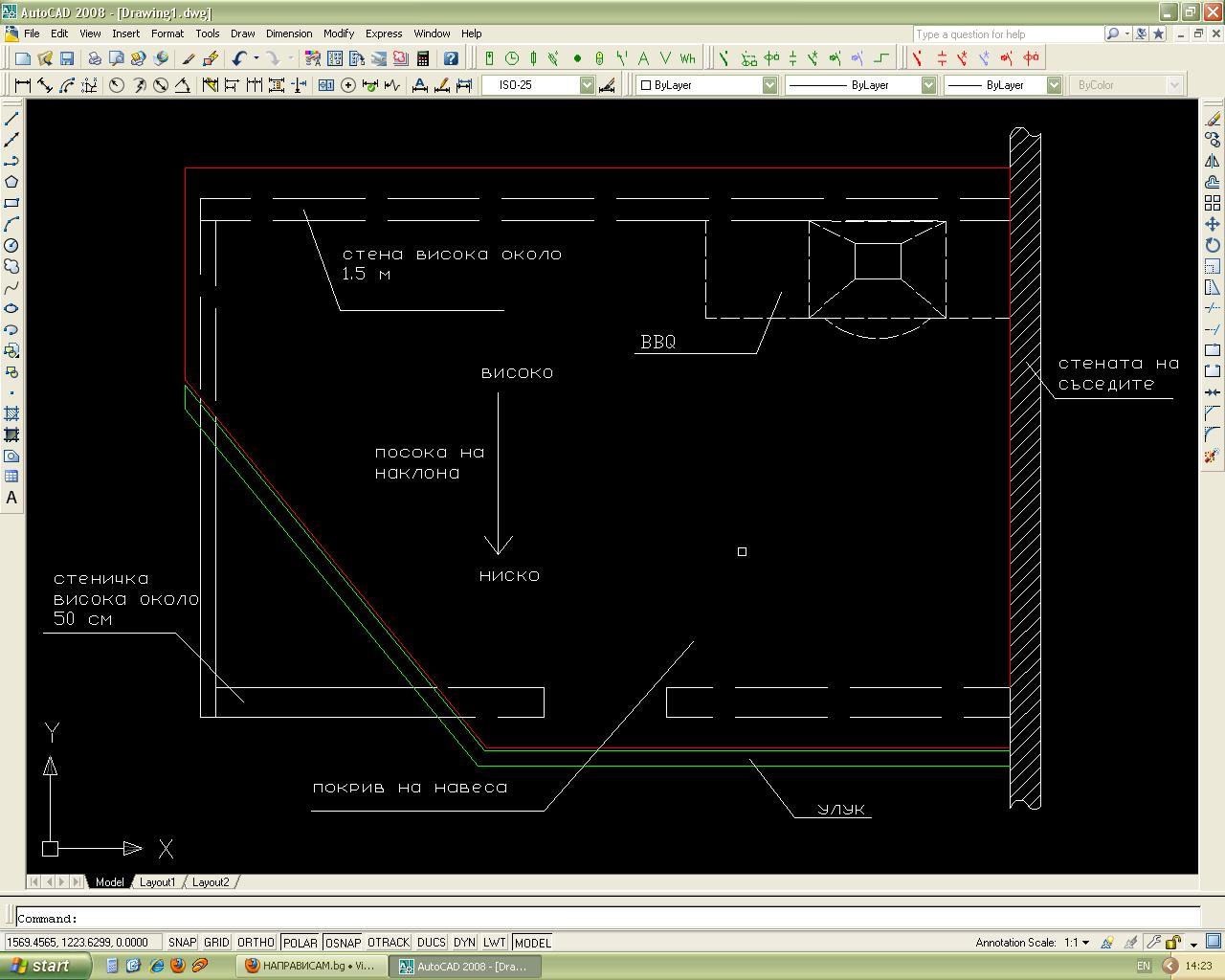The width and height of the screenshot is (1225, 980).
Task: Open the Dimension menu
Action: pyautogui.click(x=288, y=33)
